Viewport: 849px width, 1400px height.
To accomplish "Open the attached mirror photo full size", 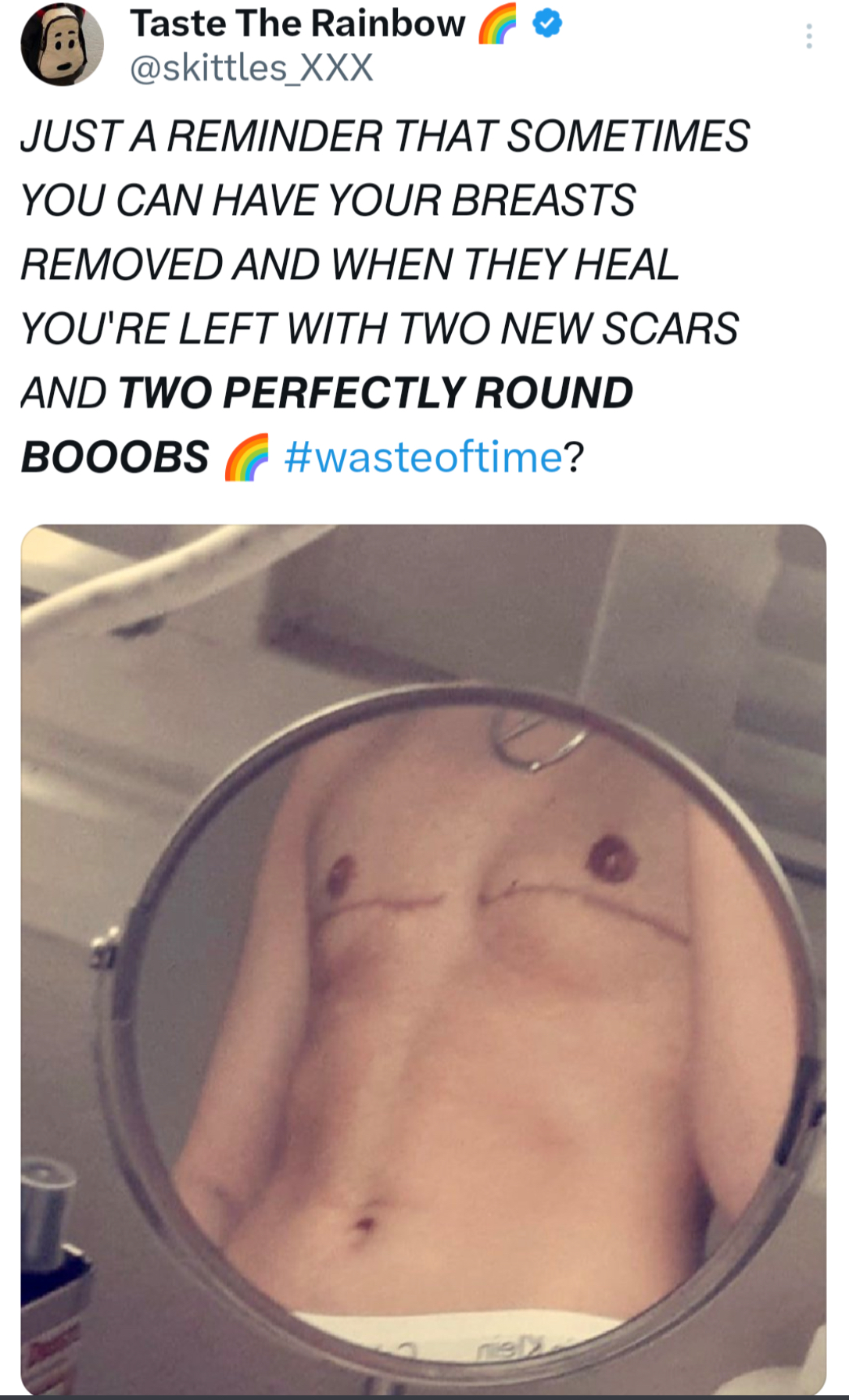I will point(423,959).
